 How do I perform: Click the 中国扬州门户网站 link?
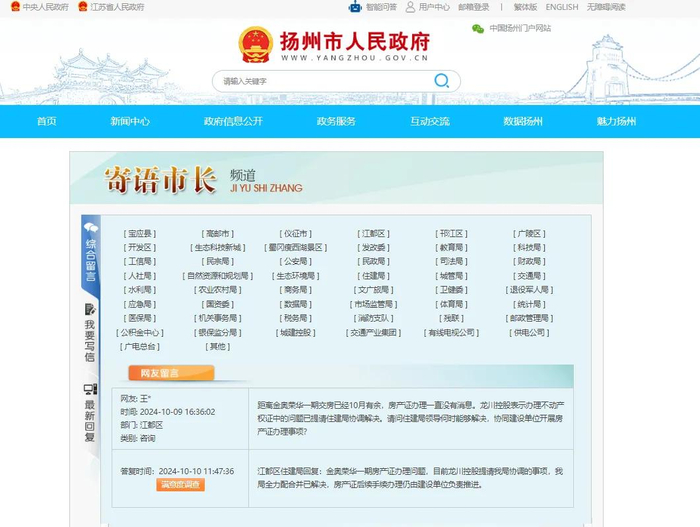click(520, 29)
